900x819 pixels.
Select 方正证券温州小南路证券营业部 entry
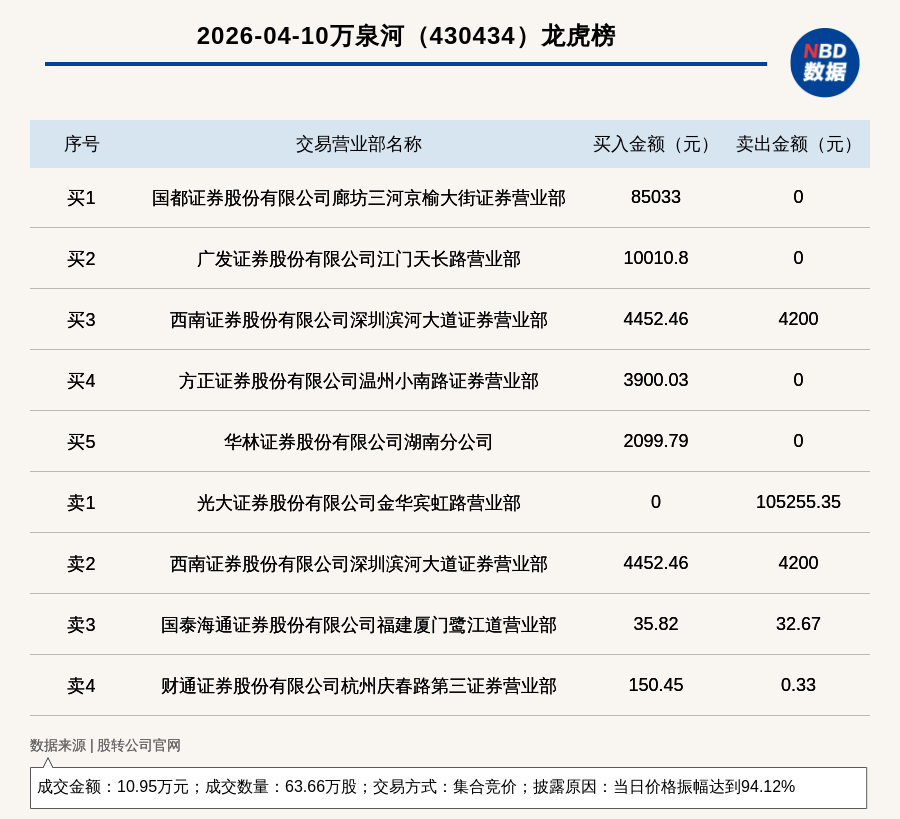(x=358, y=381)
